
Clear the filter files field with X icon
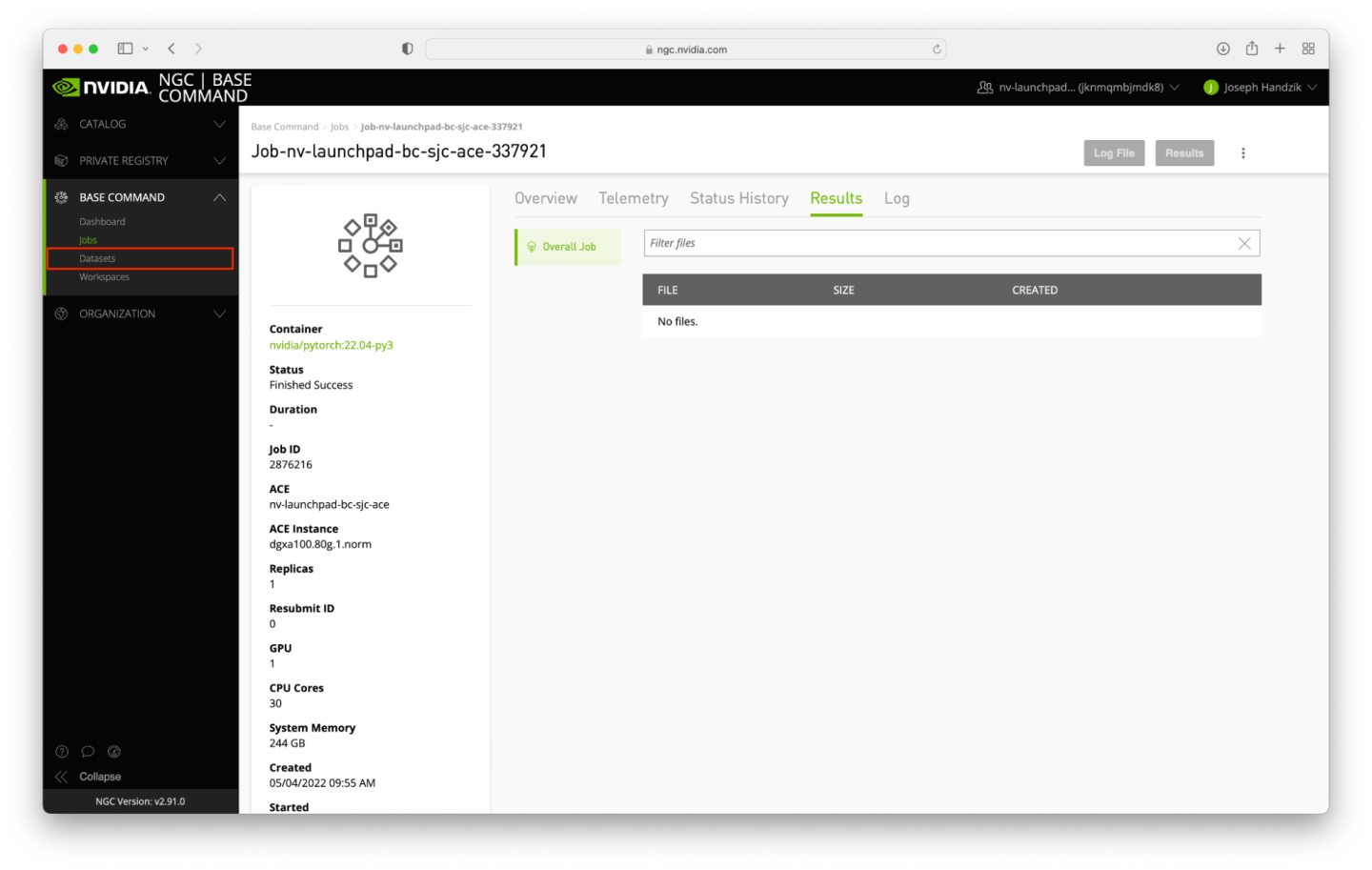(x=1243, y=244)
